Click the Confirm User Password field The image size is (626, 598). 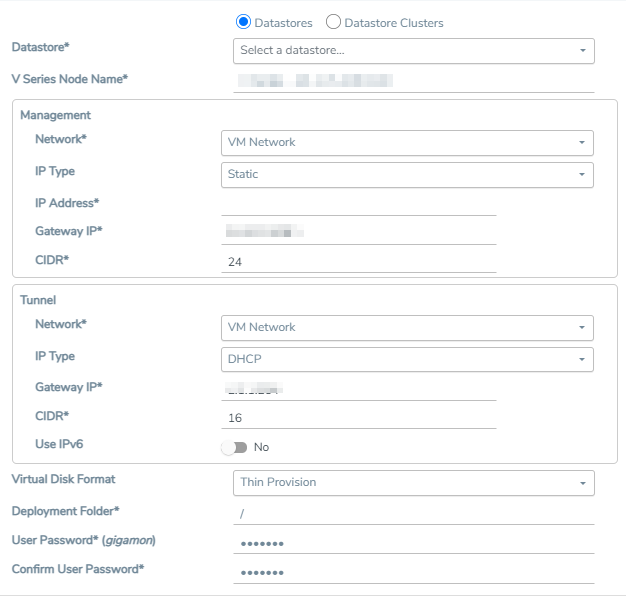click(x=414, y=572)
